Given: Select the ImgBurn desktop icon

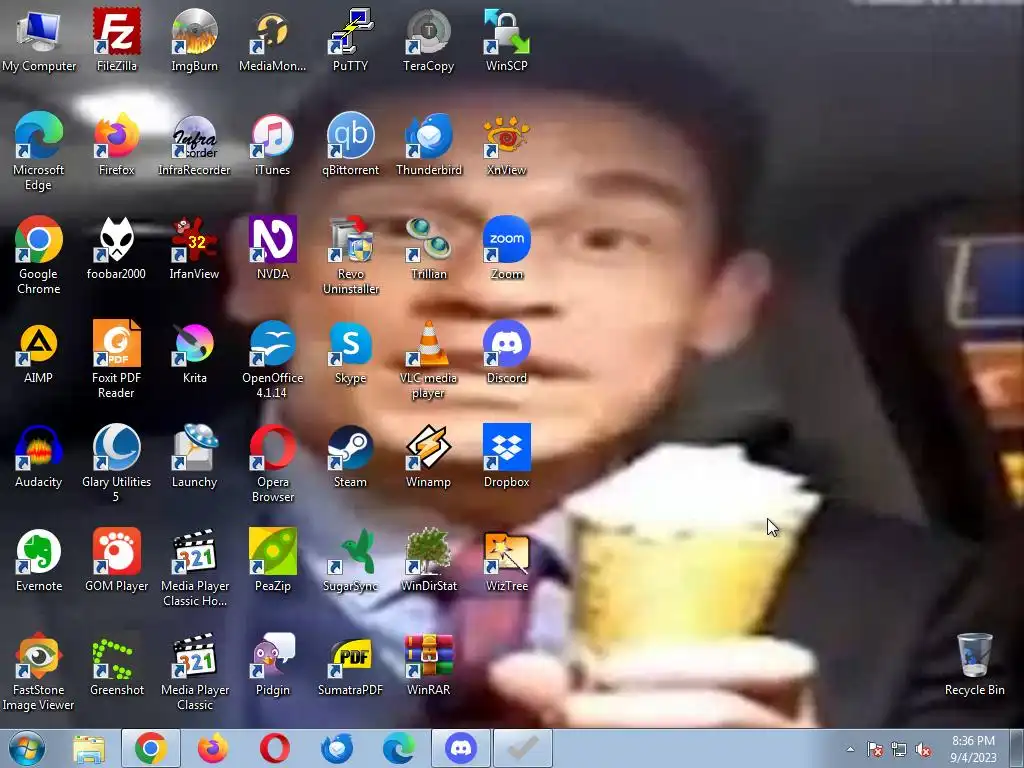Looking at the screenshot, I should tap(195, 39).
